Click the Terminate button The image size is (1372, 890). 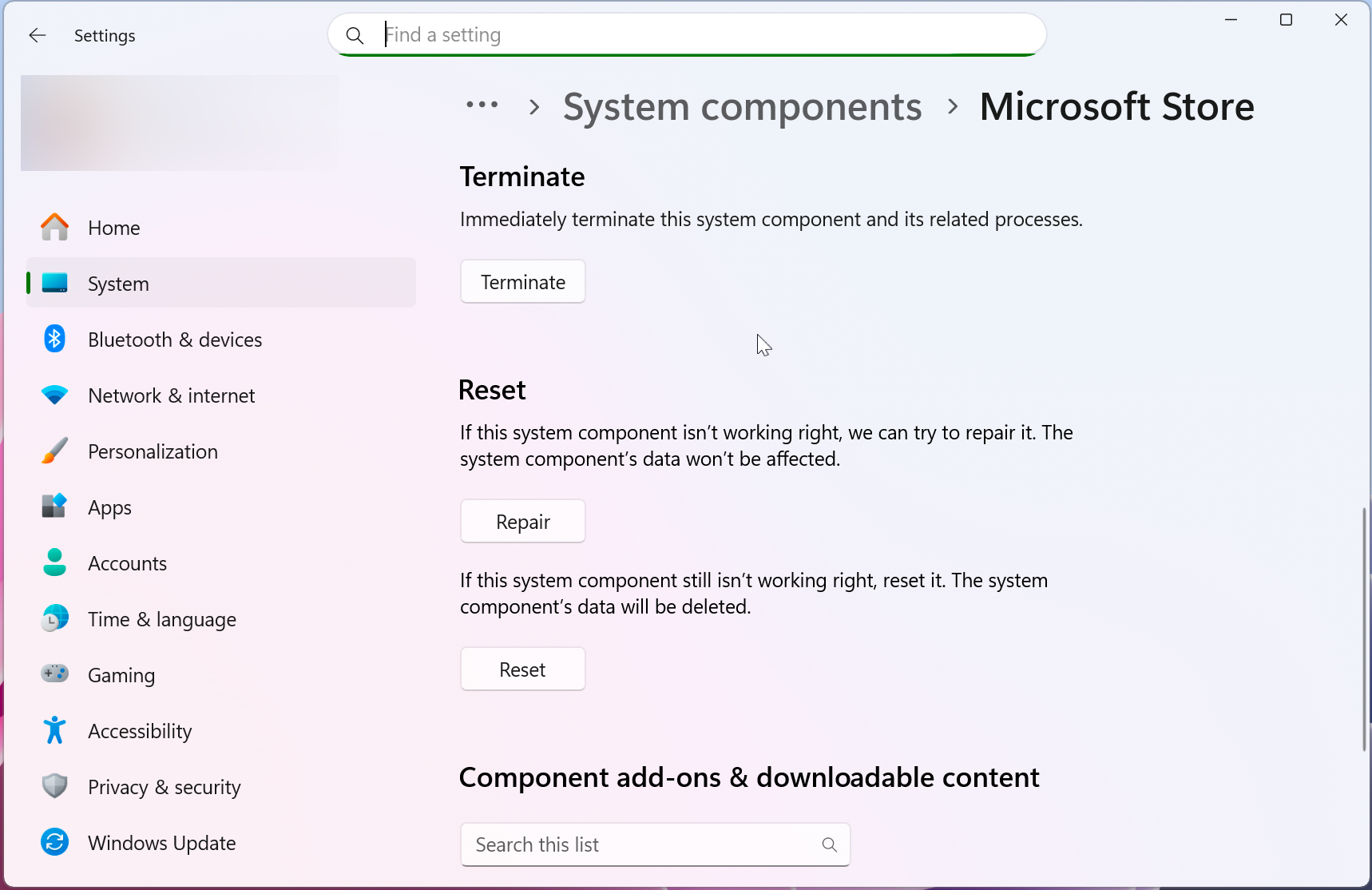coord(523,281)
